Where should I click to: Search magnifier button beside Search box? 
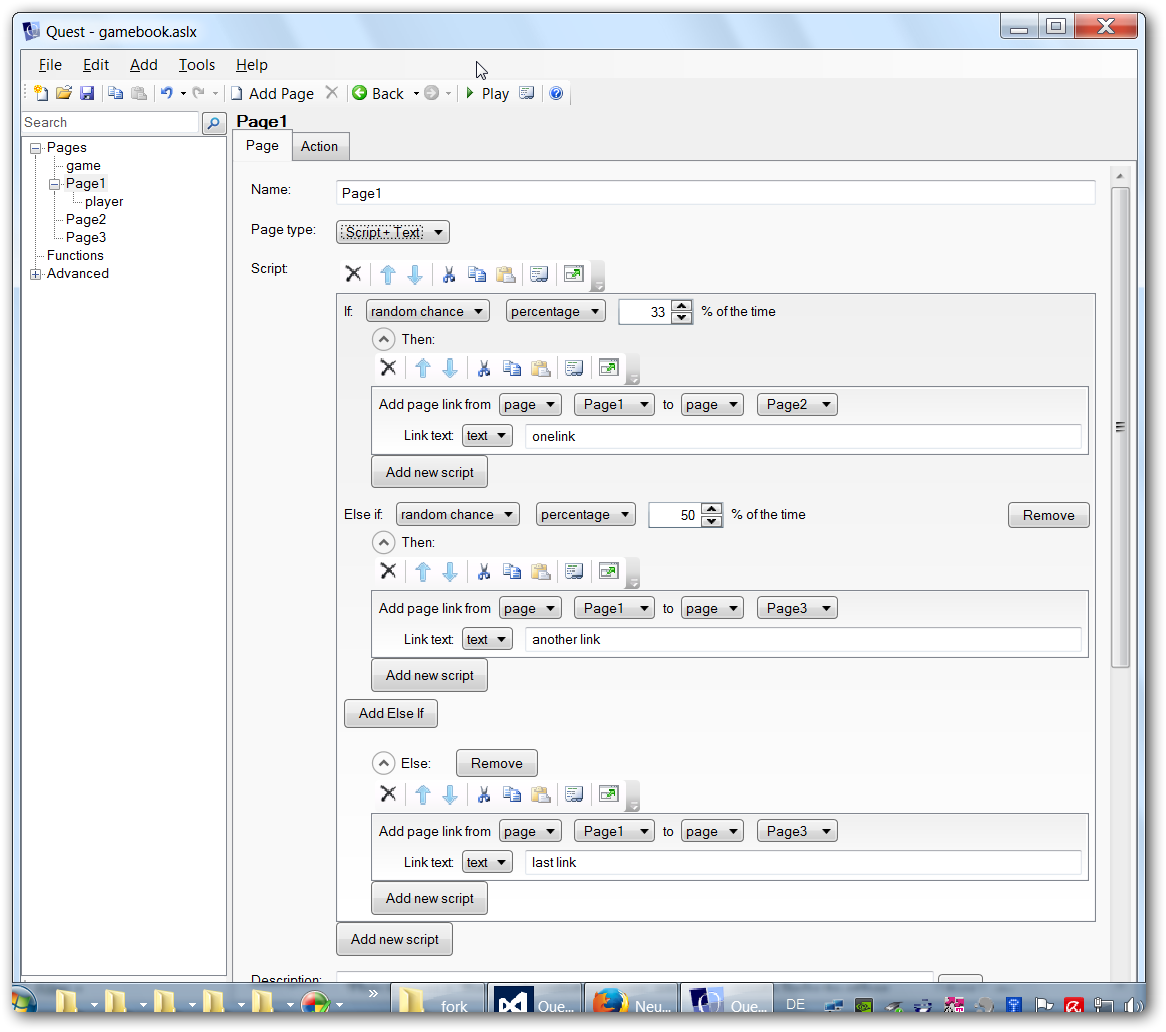click(214, 123)
